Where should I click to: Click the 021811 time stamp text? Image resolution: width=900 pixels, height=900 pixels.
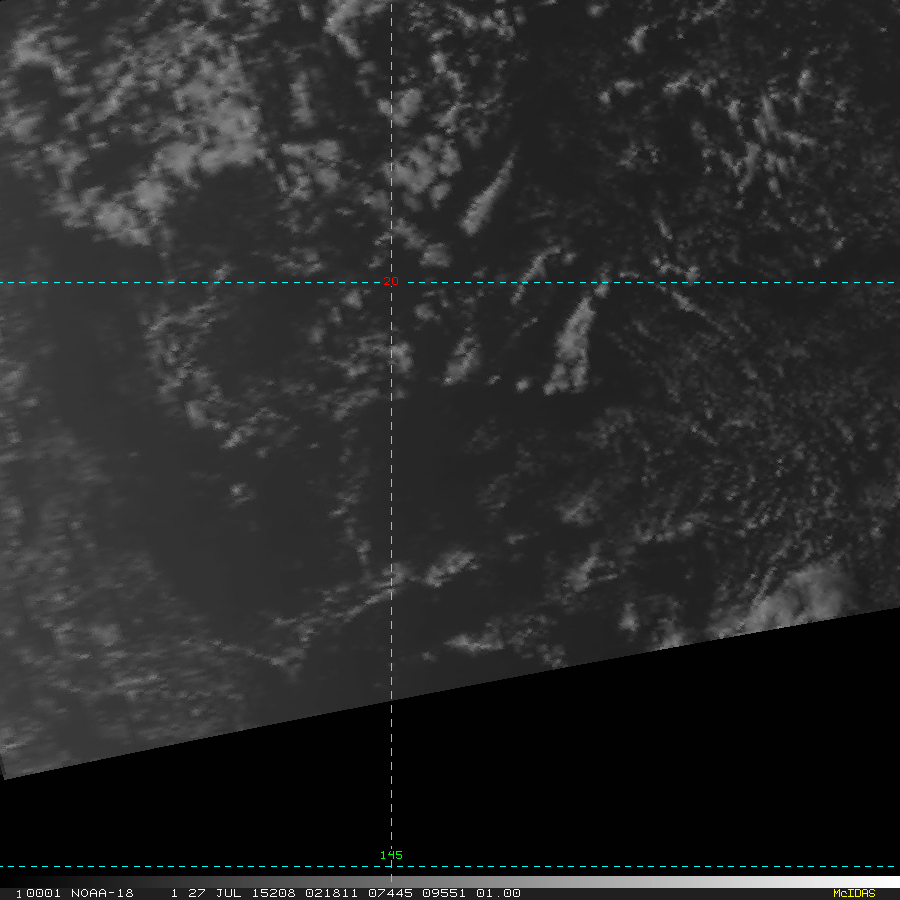308,893
